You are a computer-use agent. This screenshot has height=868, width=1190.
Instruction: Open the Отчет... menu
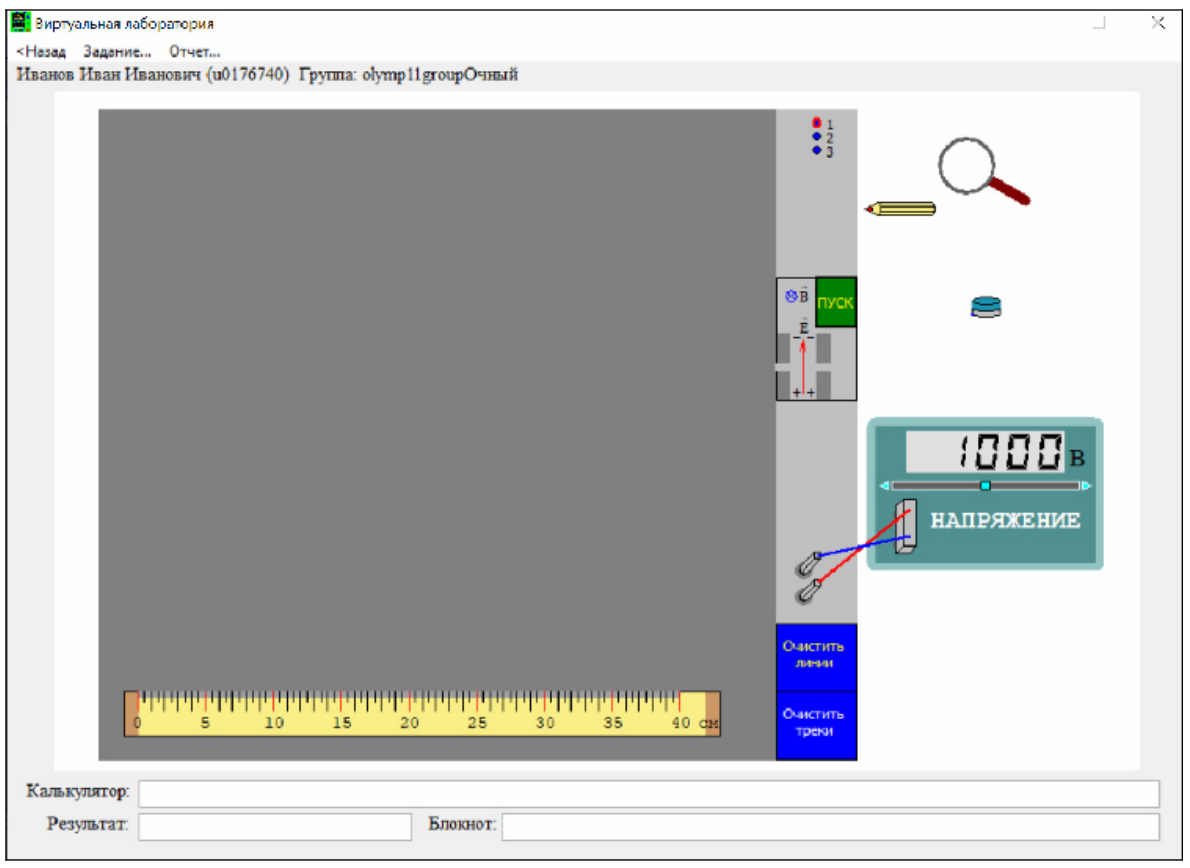click(x=194, y=52)
